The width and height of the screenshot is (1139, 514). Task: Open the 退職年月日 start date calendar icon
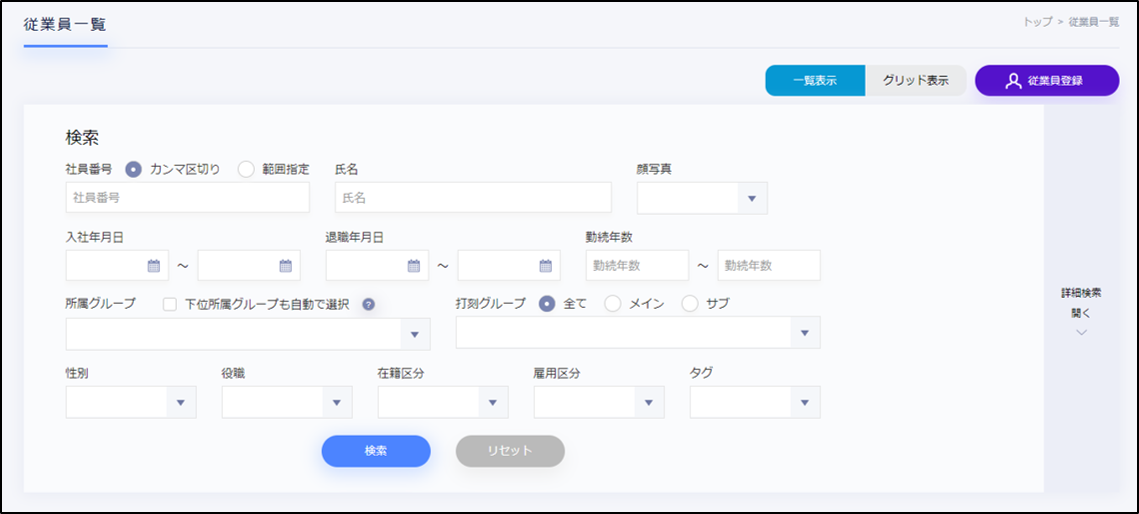(x=414, y=266)
